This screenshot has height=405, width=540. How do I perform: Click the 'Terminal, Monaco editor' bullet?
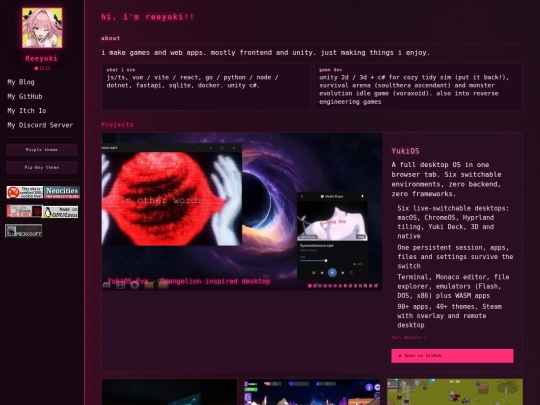(x=453, y=286)
